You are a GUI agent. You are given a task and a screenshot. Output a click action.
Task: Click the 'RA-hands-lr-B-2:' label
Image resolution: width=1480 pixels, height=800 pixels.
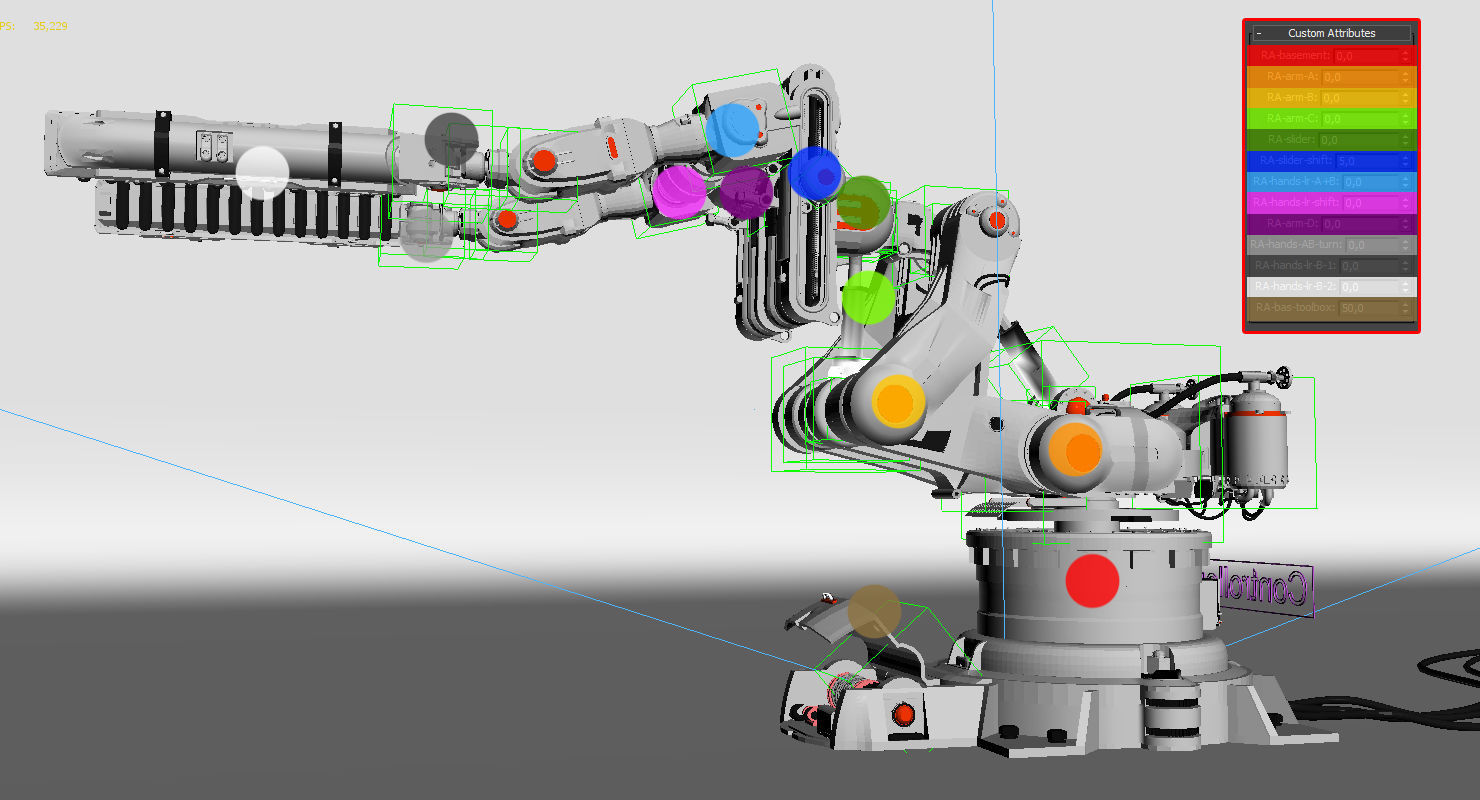(x=1296, y=287)
